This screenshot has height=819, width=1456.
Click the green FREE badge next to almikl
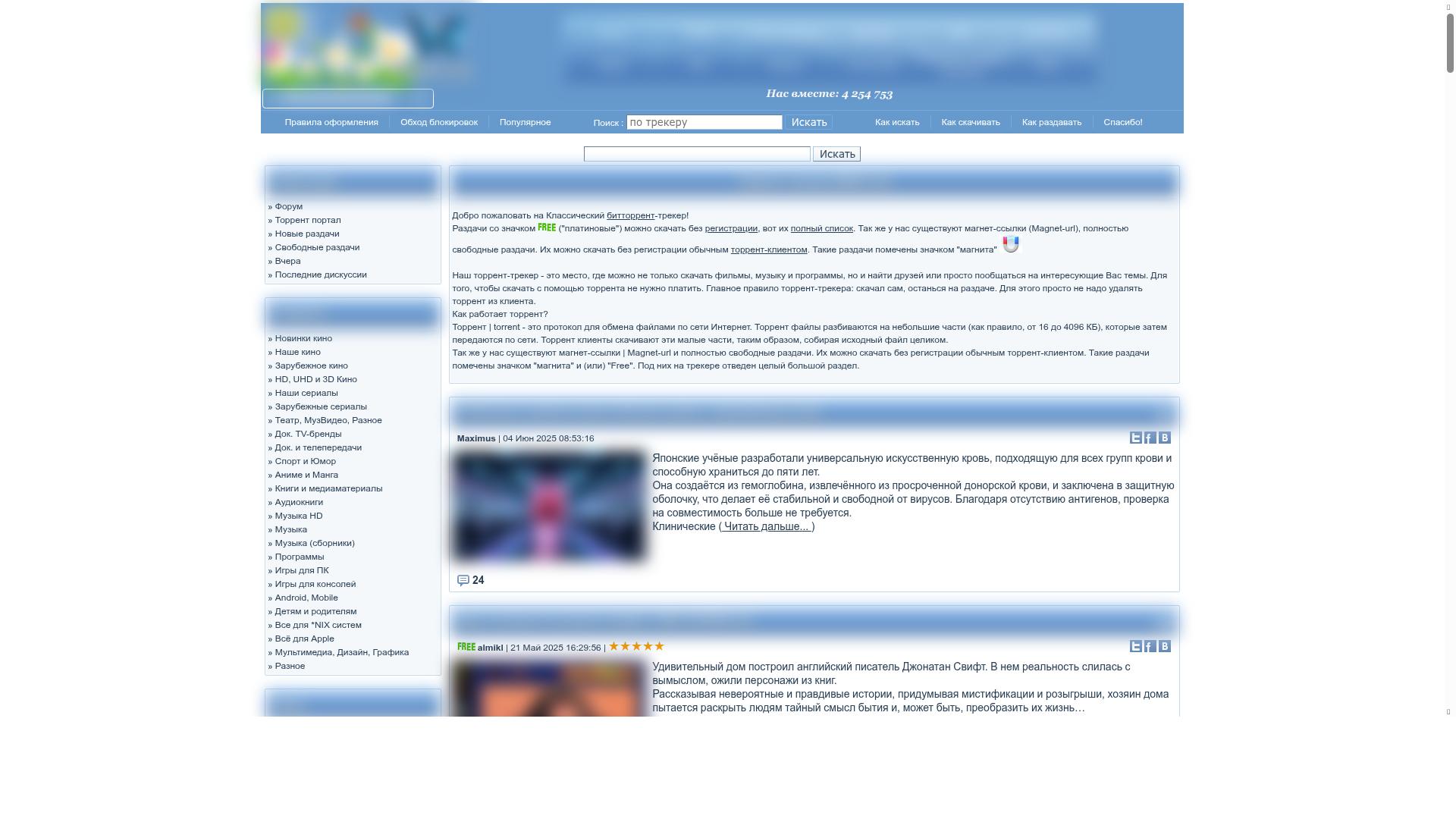tap(466, 647)
